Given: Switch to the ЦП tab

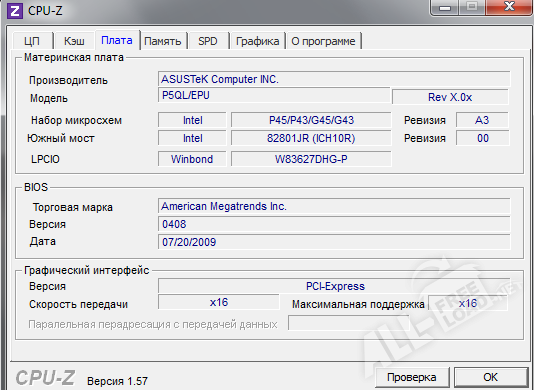Looking at the screenshot, I should 32,41.
